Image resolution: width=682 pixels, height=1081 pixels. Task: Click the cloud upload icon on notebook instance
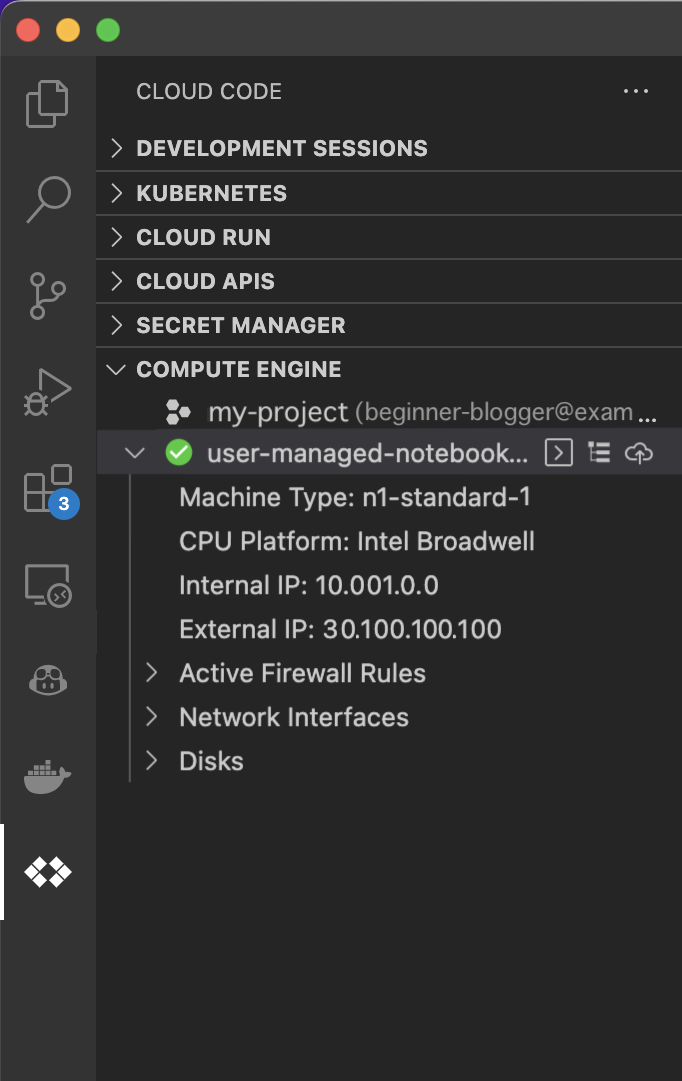[639, 453]
